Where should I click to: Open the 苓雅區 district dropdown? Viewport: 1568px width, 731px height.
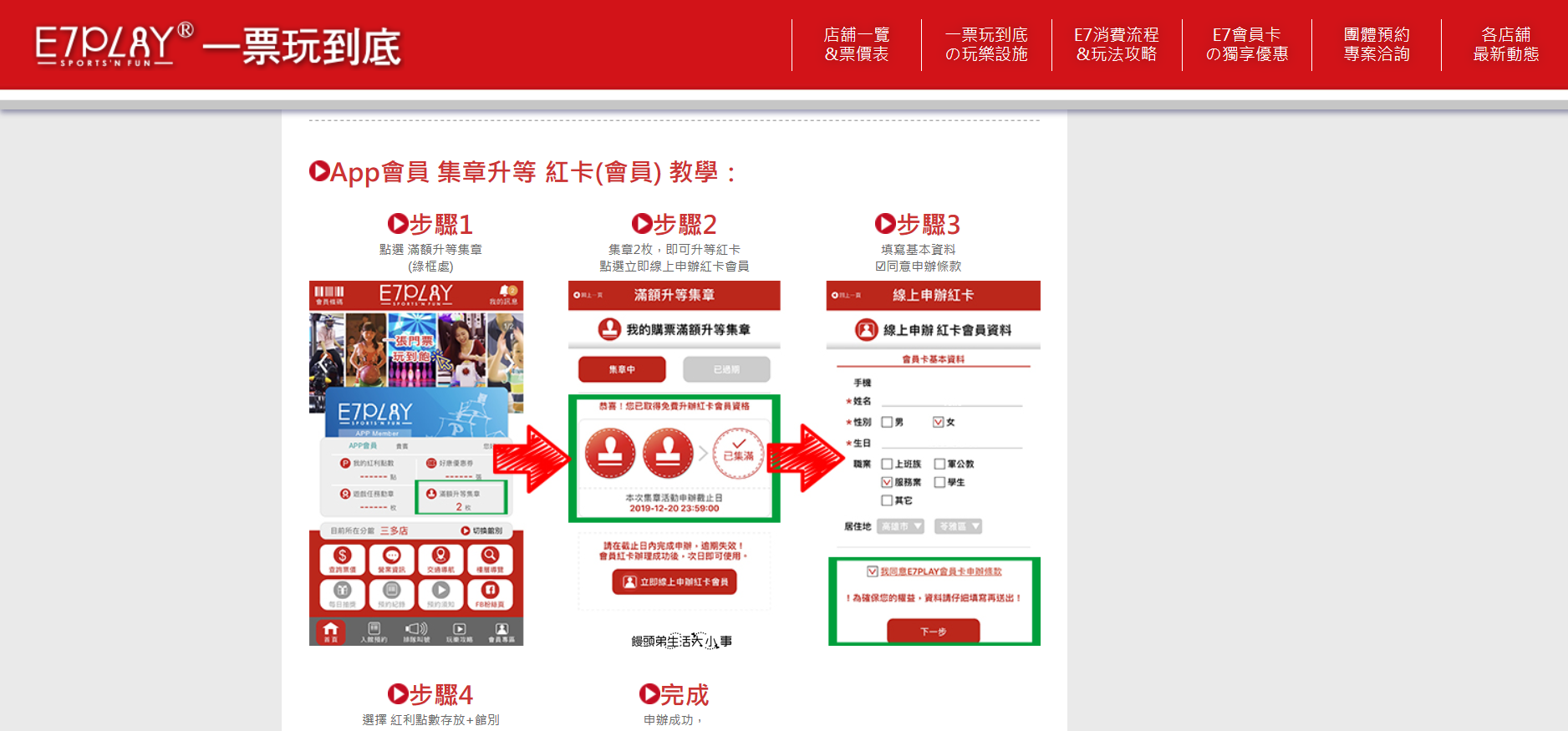pyautogui.click(x=958, y=526)
